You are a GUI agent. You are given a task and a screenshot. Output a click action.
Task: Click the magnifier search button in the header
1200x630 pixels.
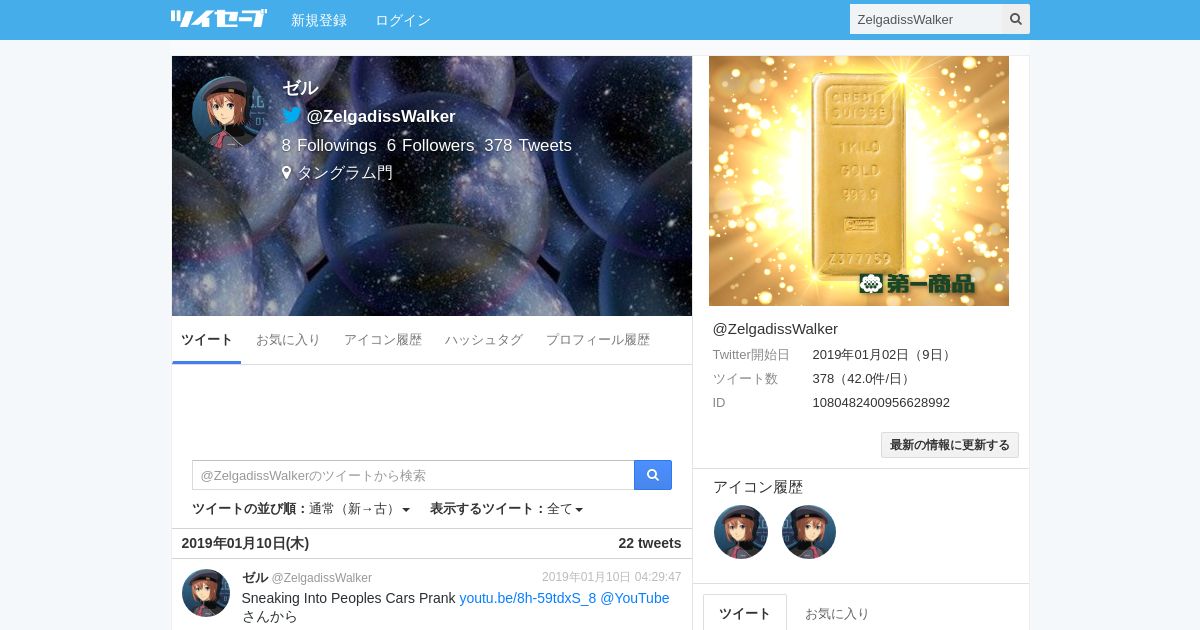pyautogui.click(x=1016, y=19)
